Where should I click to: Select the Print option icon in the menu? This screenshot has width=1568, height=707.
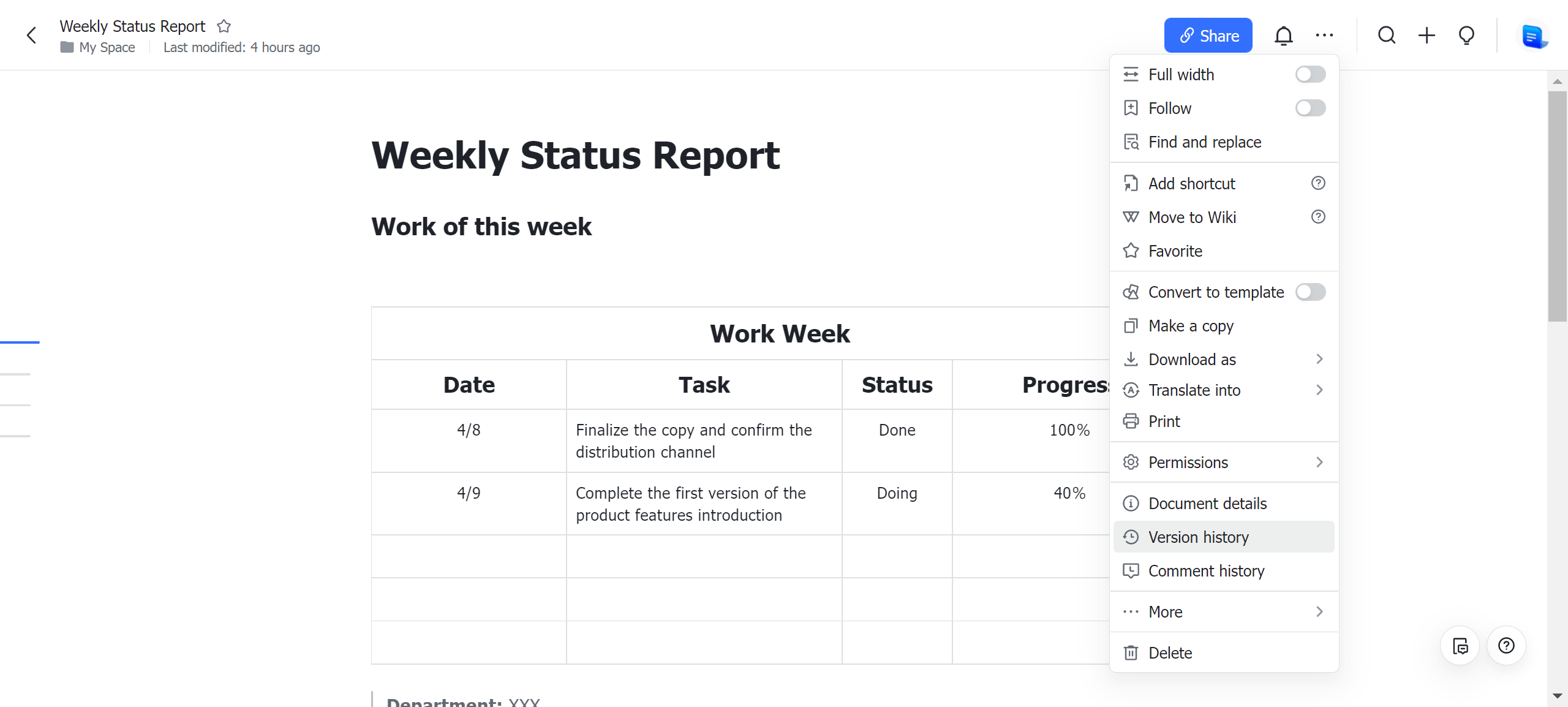[x=1131, y=421]
